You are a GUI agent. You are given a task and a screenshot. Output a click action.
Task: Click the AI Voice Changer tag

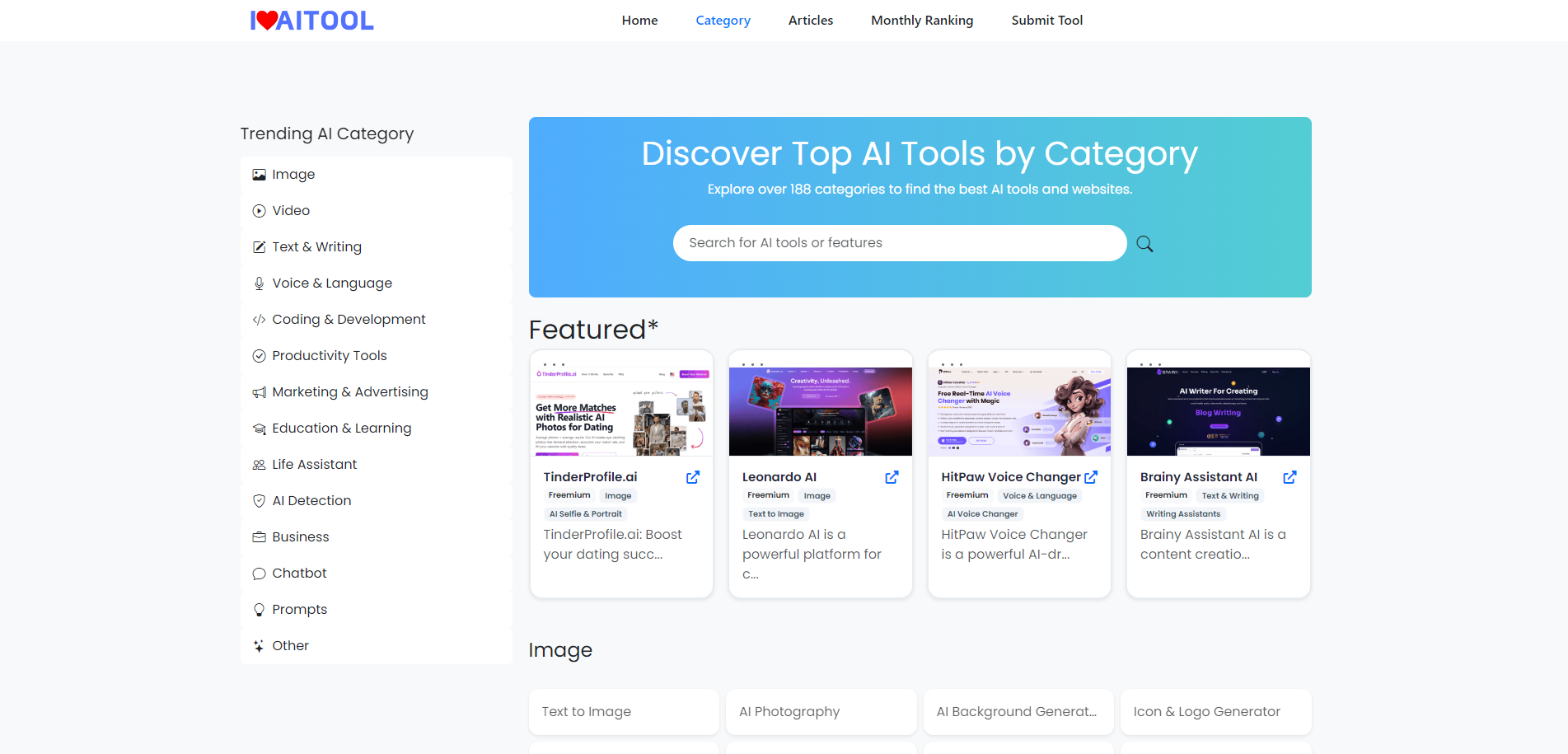tap(982, 514)
